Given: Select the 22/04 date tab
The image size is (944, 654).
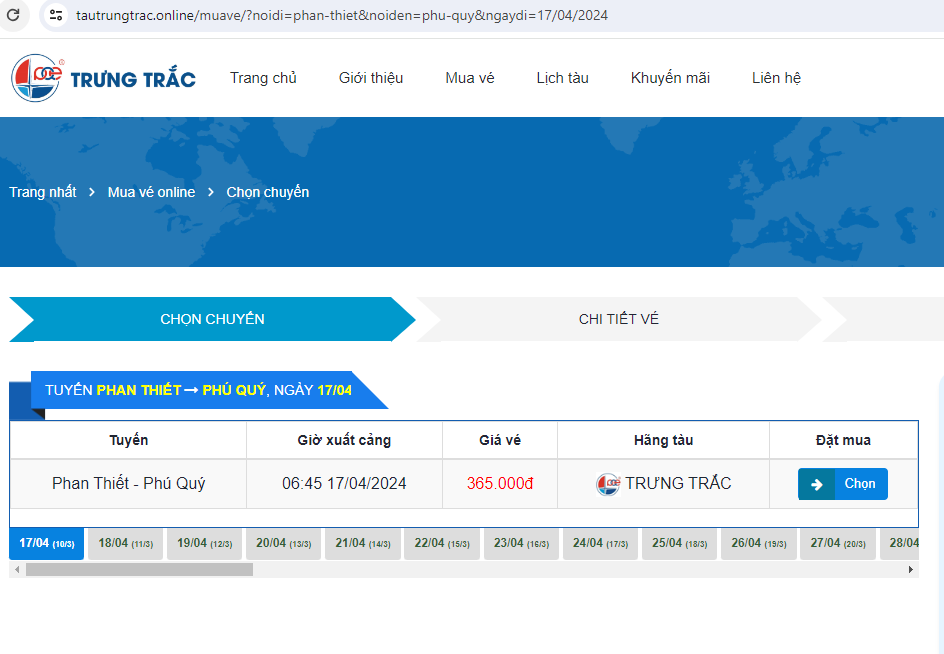Looking at the screenshot, I should pos(442,543).
